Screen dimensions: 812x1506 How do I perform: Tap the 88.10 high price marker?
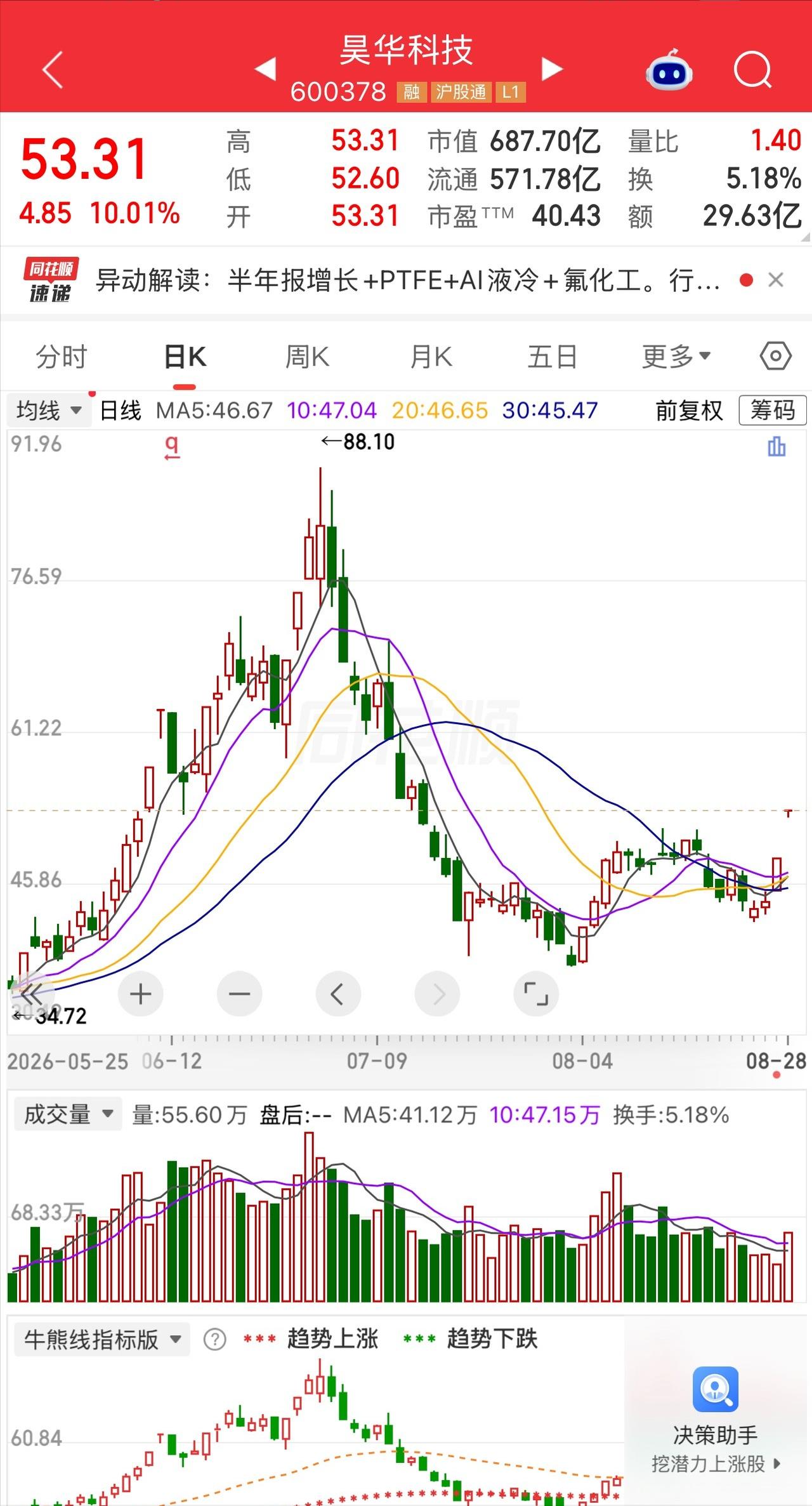tap(358, 442)
